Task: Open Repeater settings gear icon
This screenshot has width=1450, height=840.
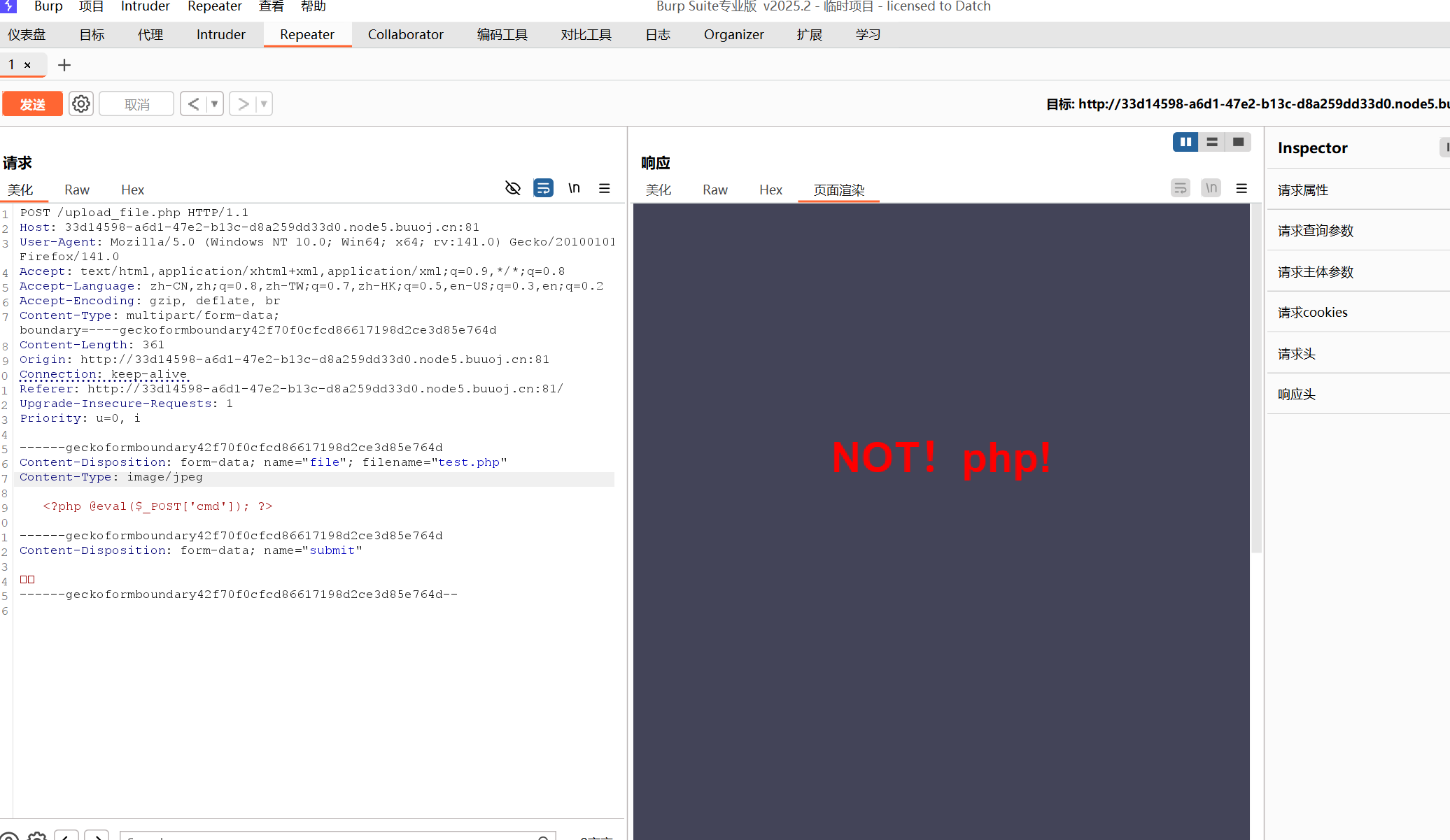Action: click(81, 104)
